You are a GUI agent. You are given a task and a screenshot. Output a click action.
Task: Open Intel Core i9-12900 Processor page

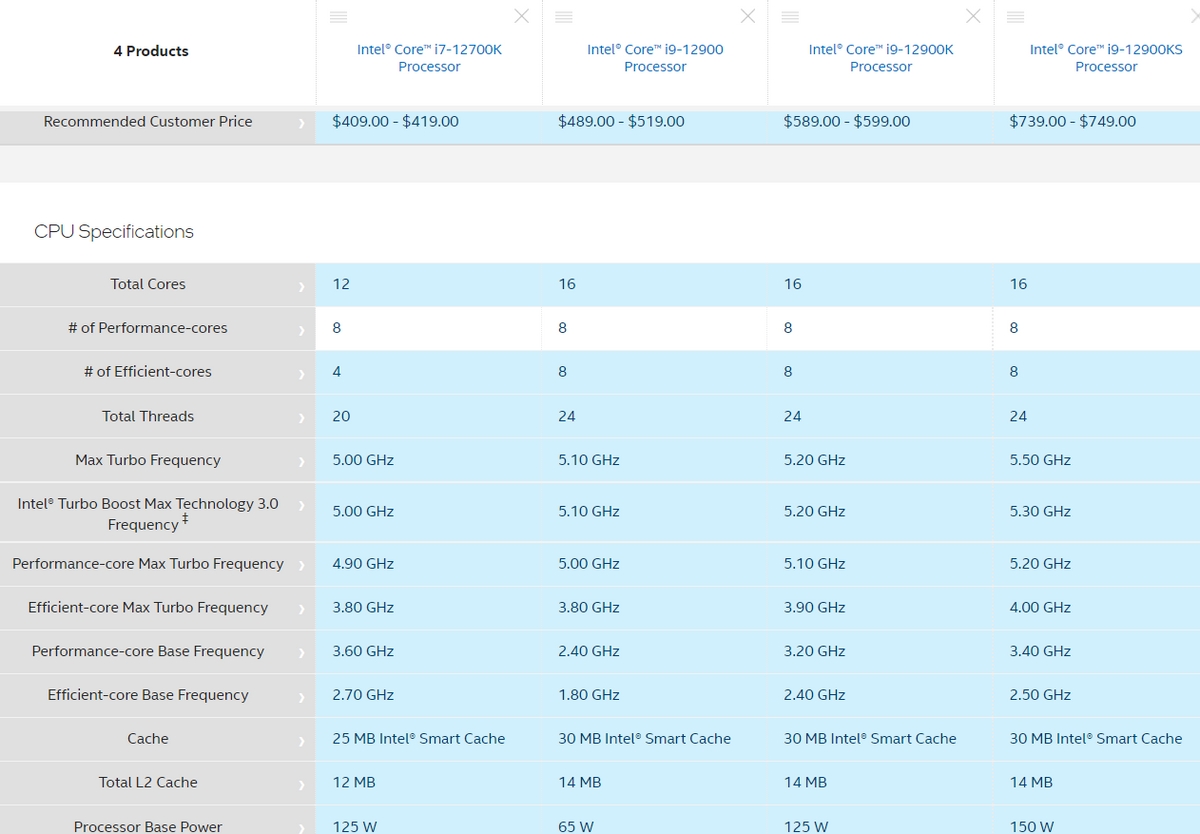pos(655,58)
